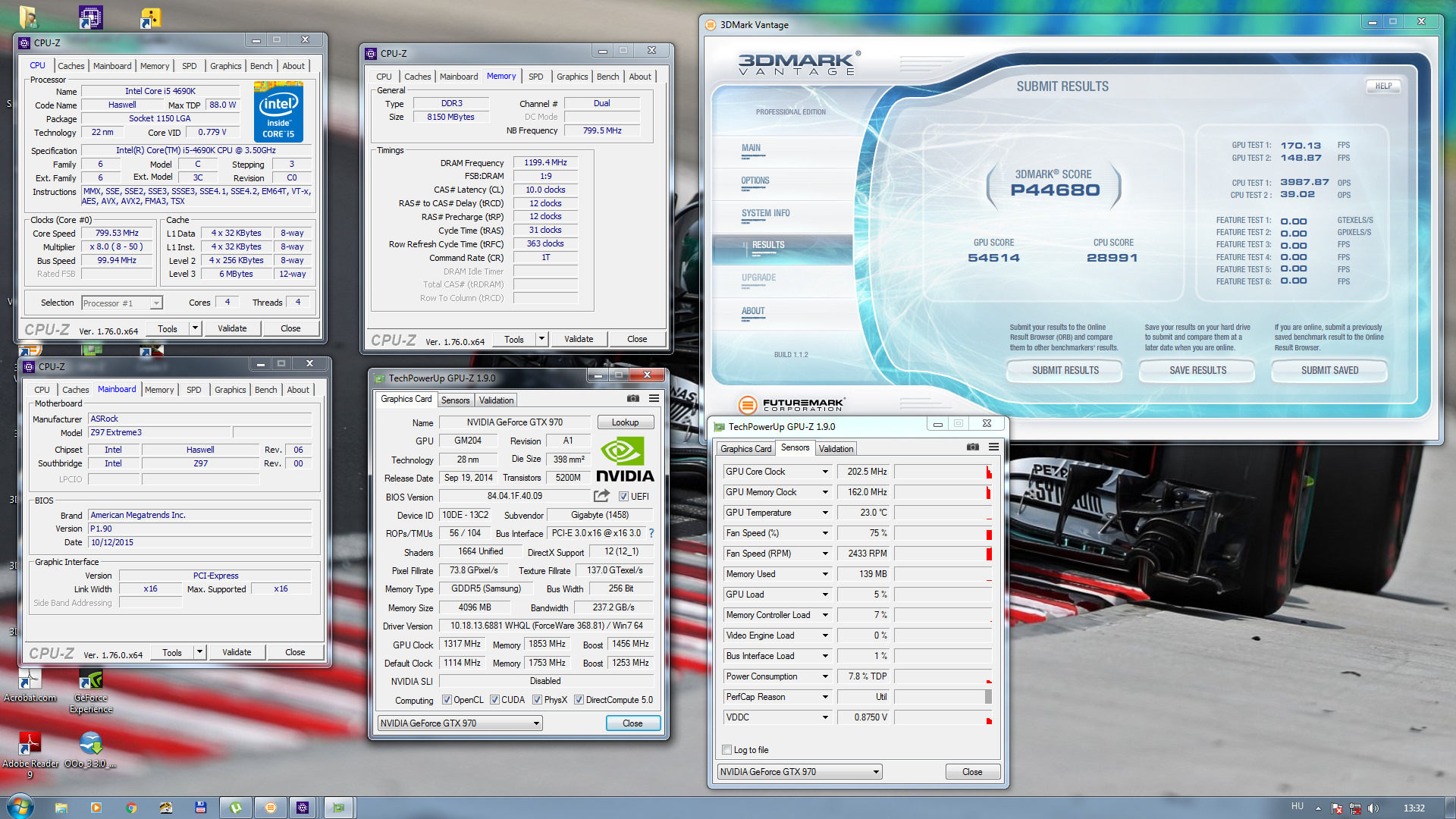Click the GPU Core Clock sensor graph
The image size is (1456, 819).
(x=943, y=472)
